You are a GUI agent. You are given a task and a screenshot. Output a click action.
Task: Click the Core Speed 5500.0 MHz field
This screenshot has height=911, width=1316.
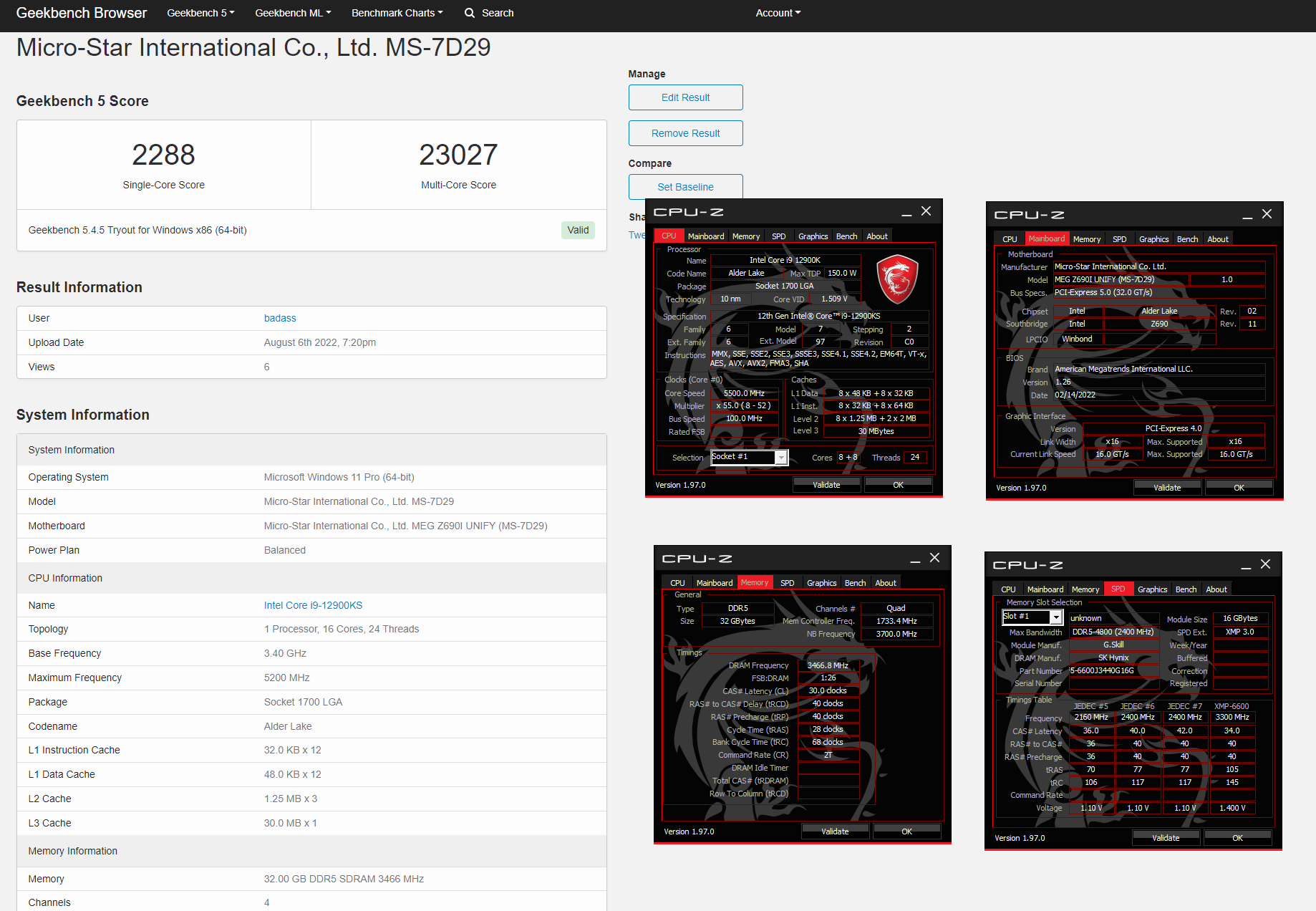click(745, 393)
